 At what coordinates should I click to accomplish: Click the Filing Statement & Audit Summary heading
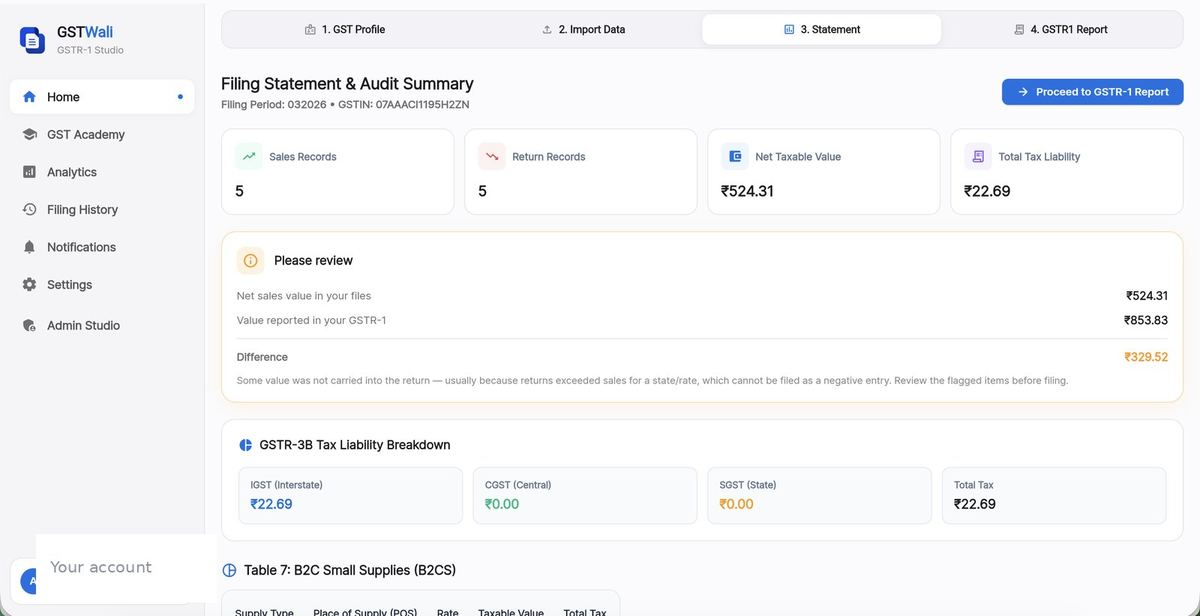pyautogui.click(x=347, y=84)
